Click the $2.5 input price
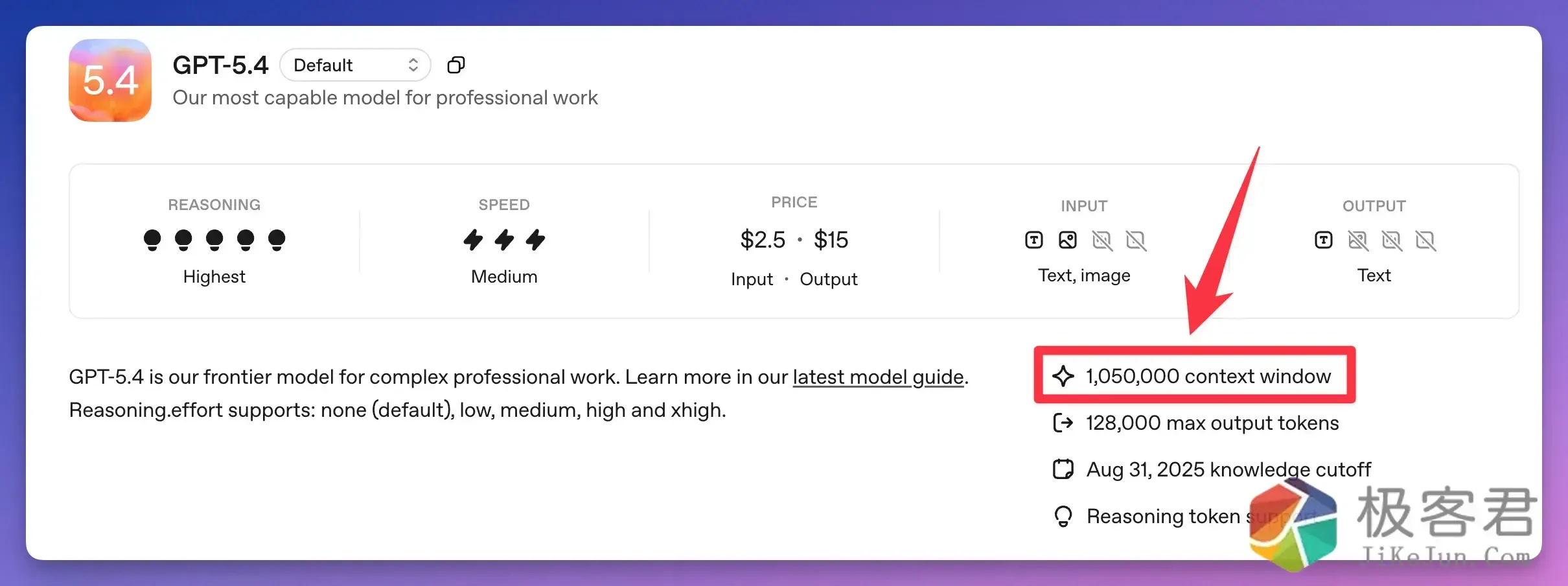 pyautogui.click(x=763, y=240)
